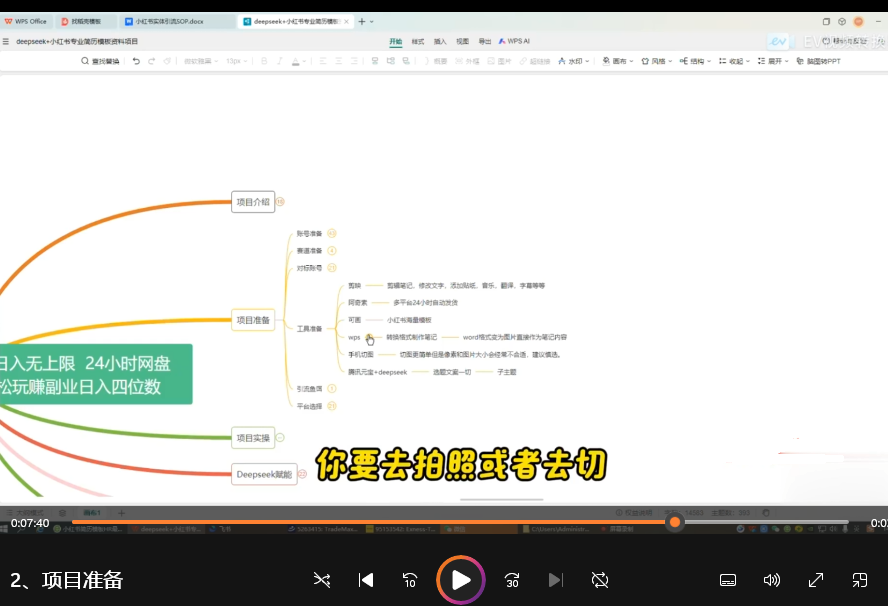Screen dimensions: 888x606
Task: Open picture-in-picture mini player
Action: point(860,580)
